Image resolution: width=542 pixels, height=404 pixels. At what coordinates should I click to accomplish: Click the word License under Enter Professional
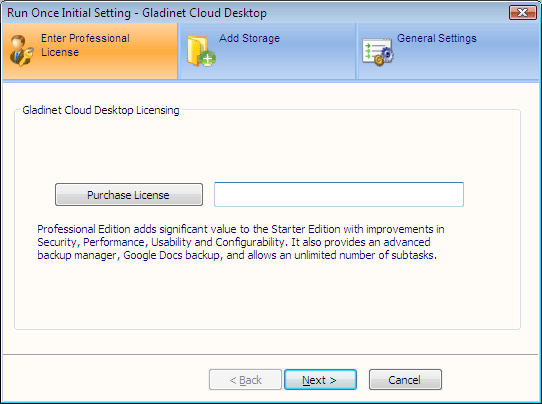(60, 52)
